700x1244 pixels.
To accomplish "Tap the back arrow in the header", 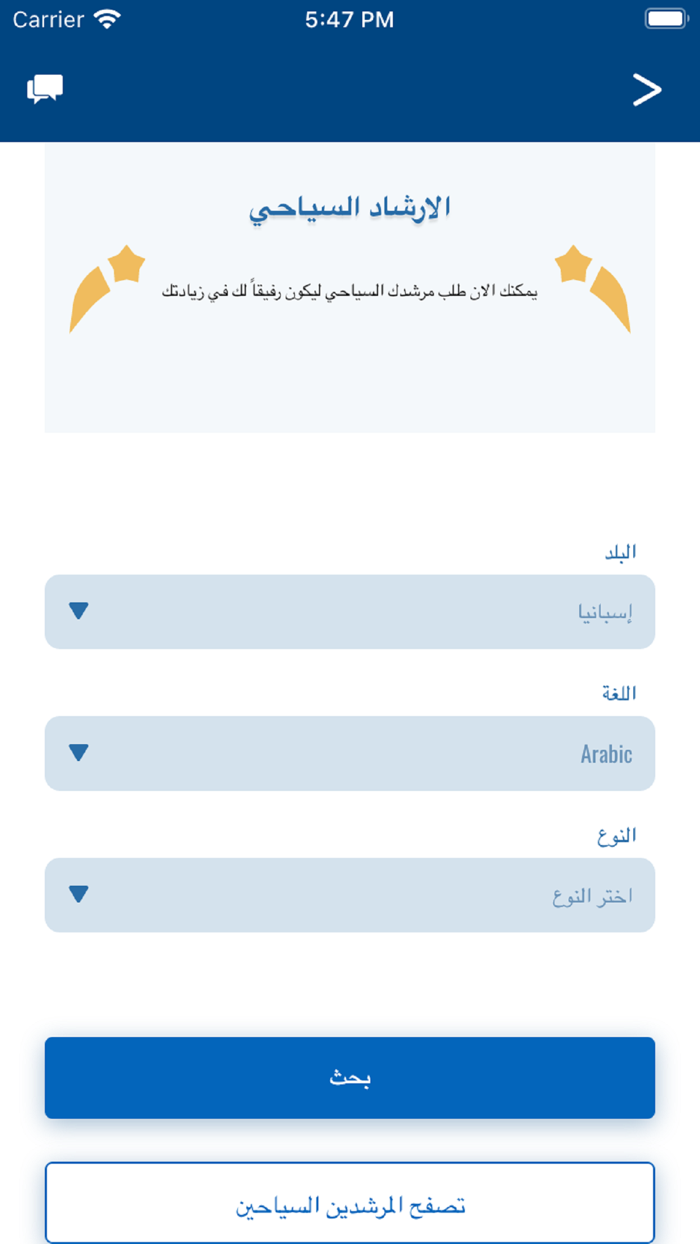I will point(647,89).
